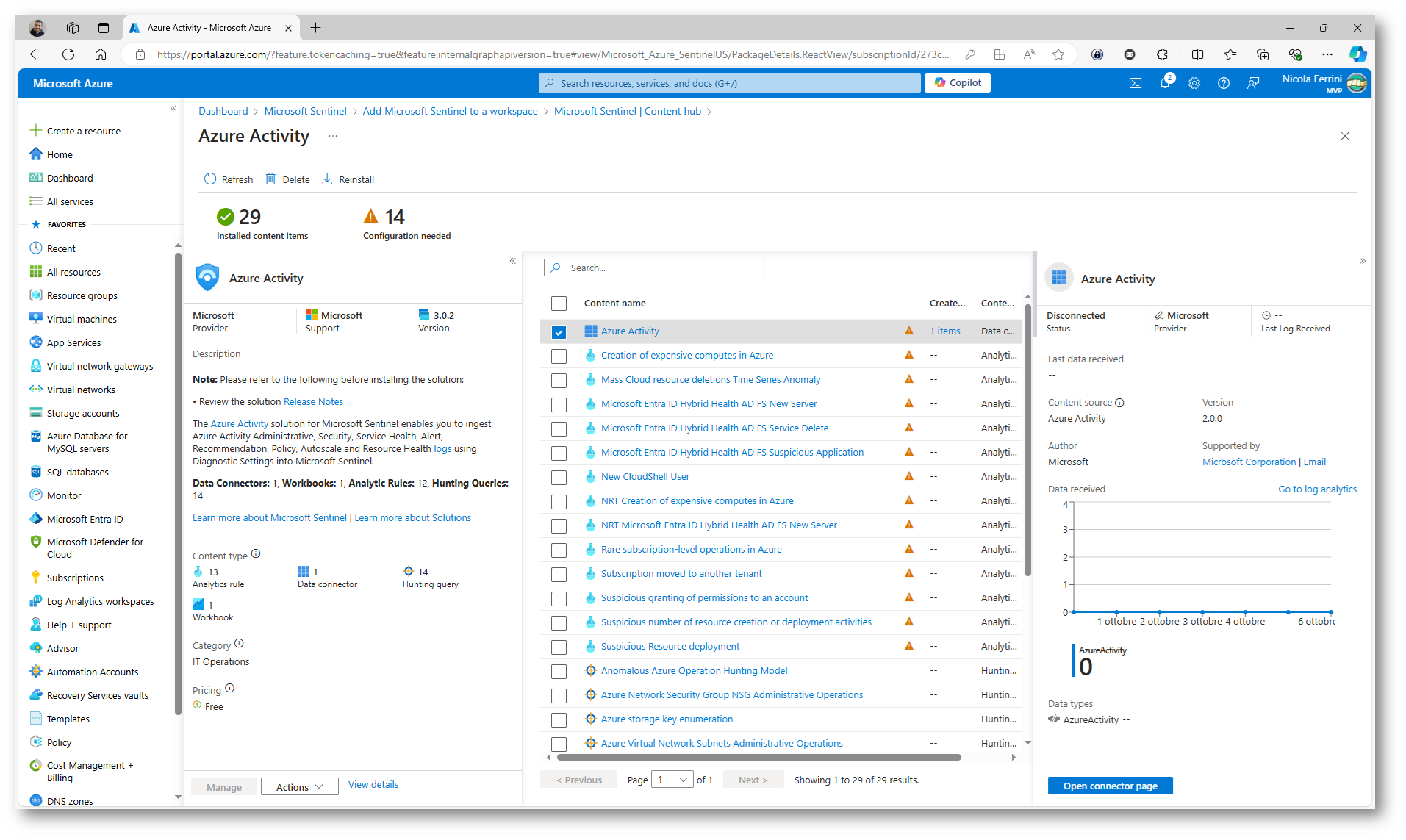The image size is (1406, 840).
Task: Click the Automation Accounts gear icon
Action: click(x=35, y=672)
